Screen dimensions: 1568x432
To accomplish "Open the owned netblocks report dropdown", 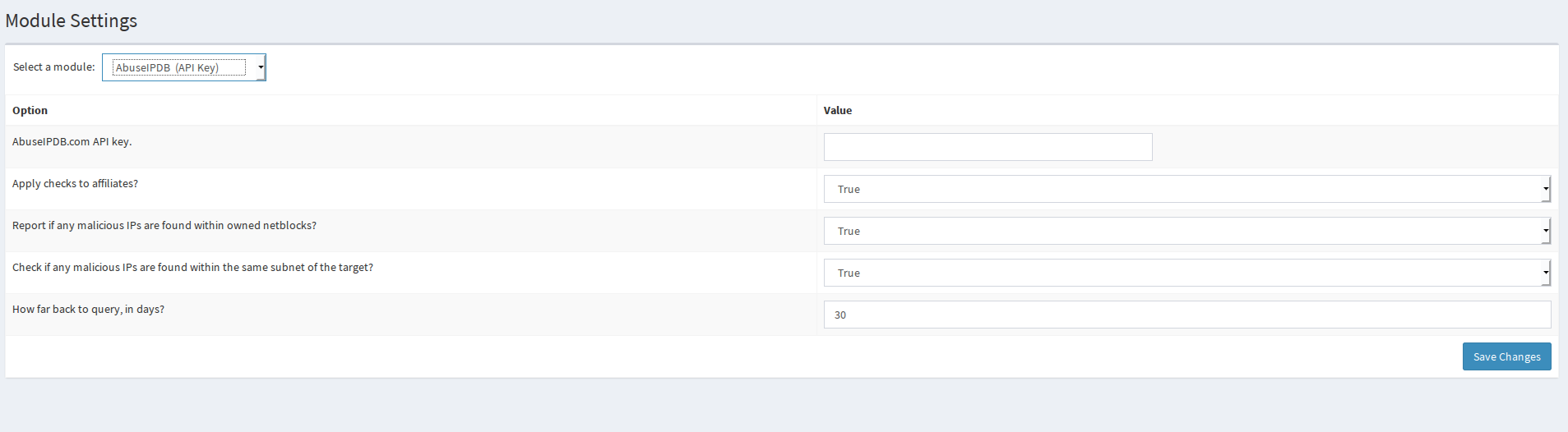I will point(1187,231).
